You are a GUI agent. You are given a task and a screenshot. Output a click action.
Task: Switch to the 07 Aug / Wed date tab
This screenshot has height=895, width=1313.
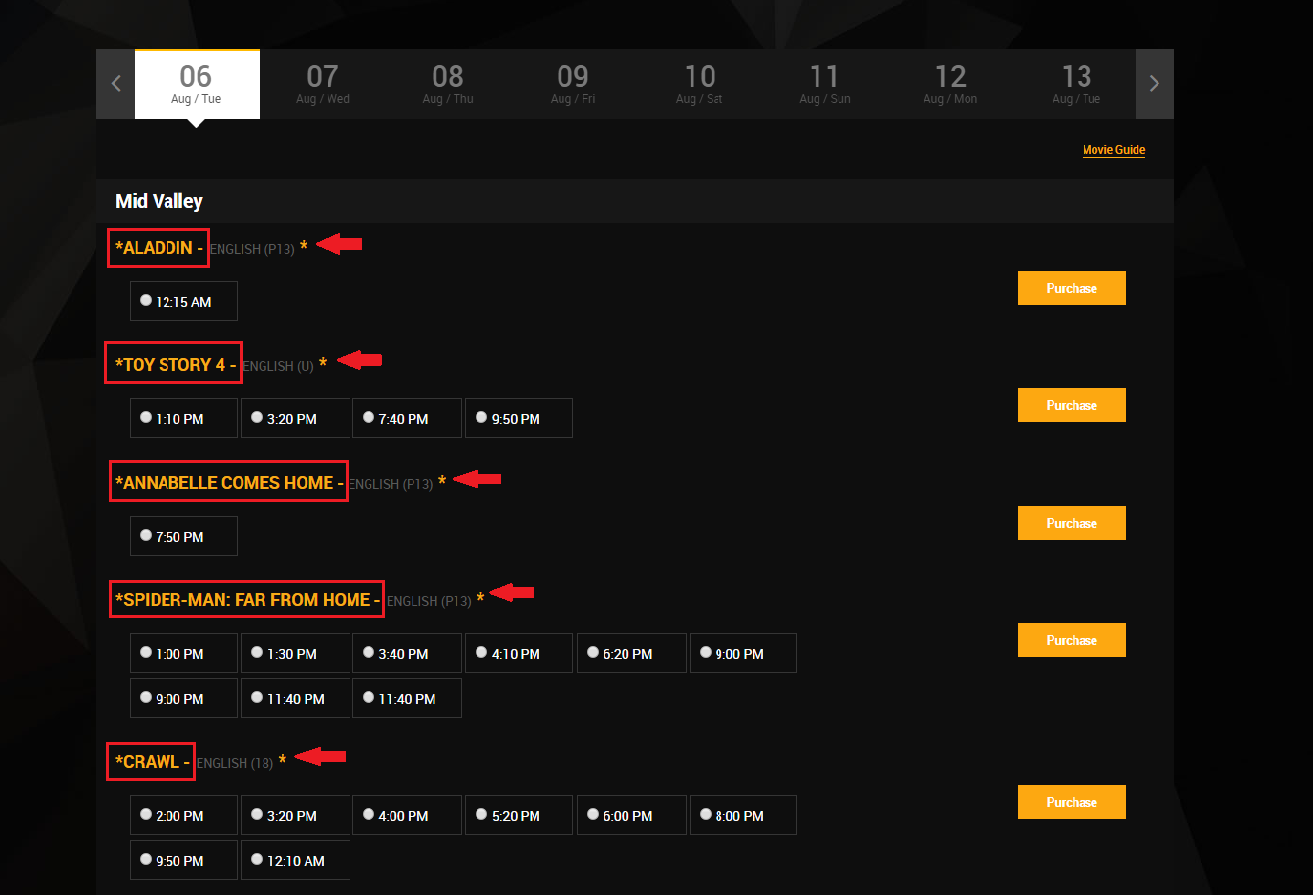click(x=322, y=84)
